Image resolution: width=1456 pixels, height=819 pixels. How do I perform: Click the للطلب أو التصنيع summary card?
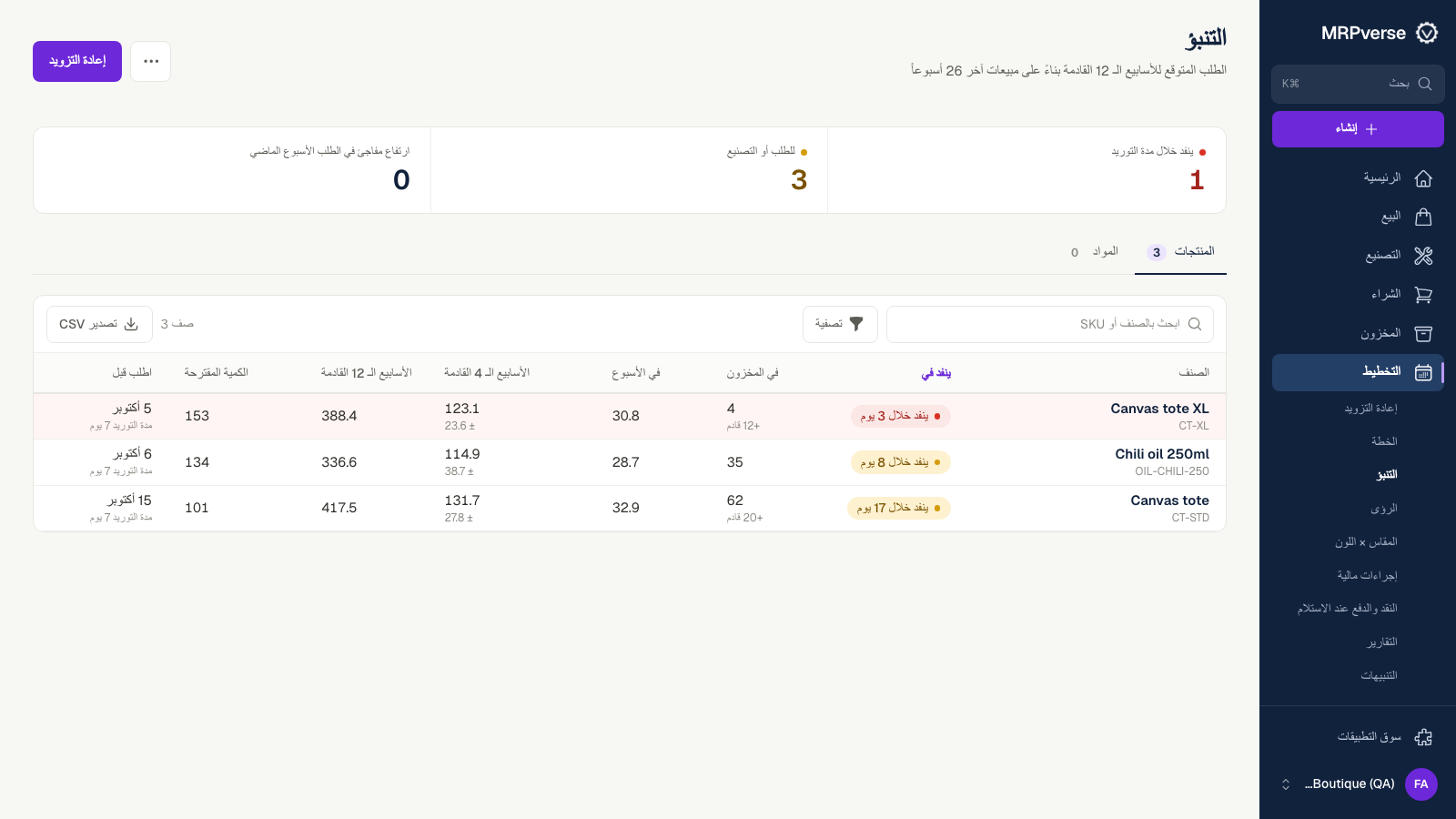click(629, 170)
